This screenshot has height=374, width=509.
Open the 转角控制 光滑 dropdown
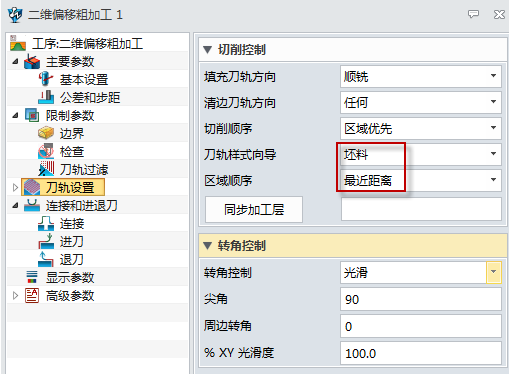[493, 272]
